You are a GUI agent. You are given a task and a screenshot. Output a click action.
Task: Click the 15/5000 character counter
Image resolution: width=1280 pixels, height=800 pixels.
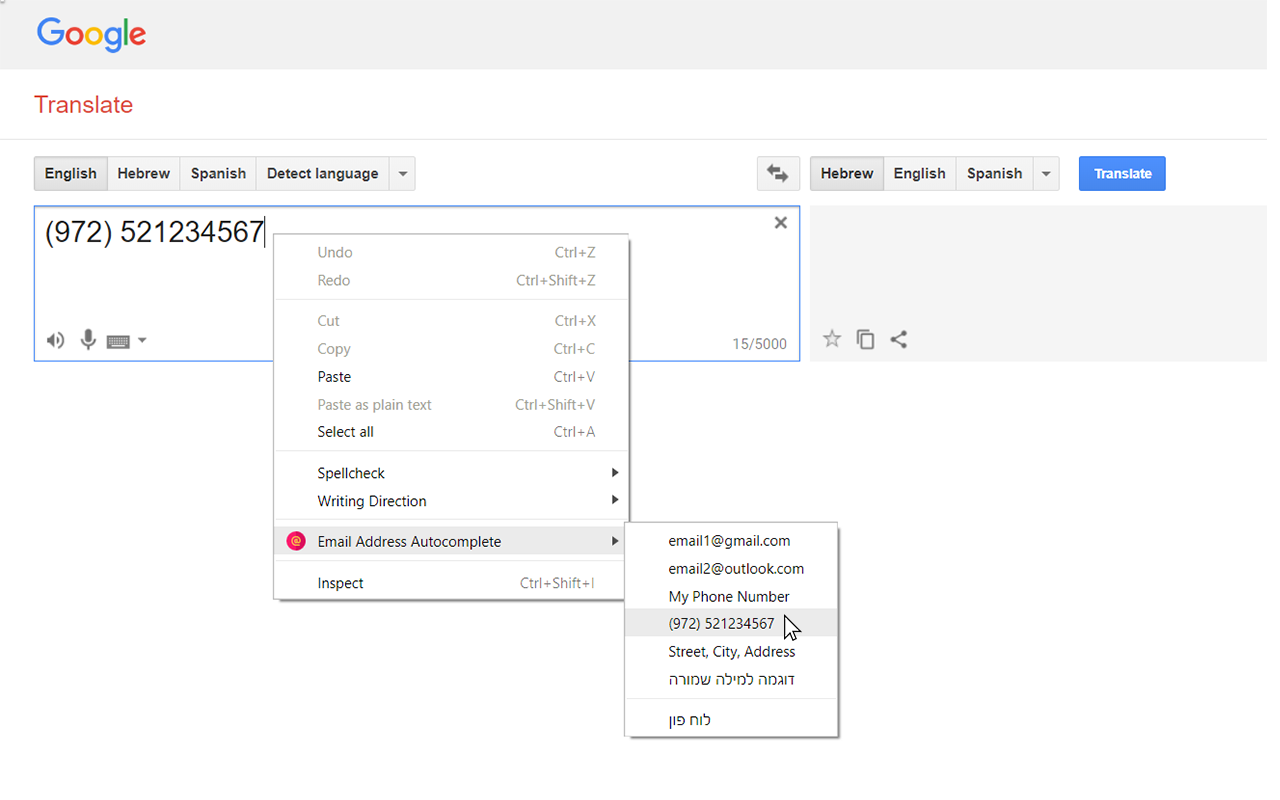point(759,344)
